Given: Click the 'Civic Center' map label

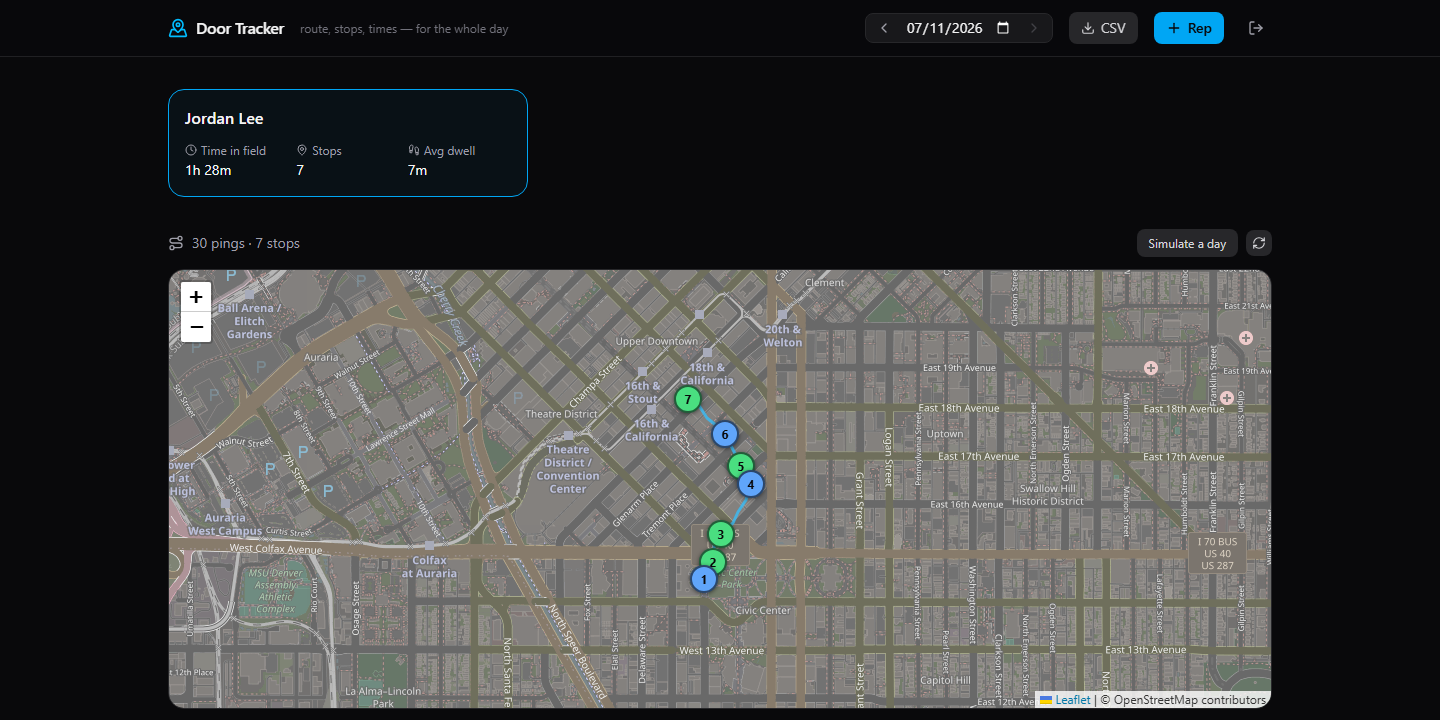Looking at the screenshot, I should click(x=763, y=610).
